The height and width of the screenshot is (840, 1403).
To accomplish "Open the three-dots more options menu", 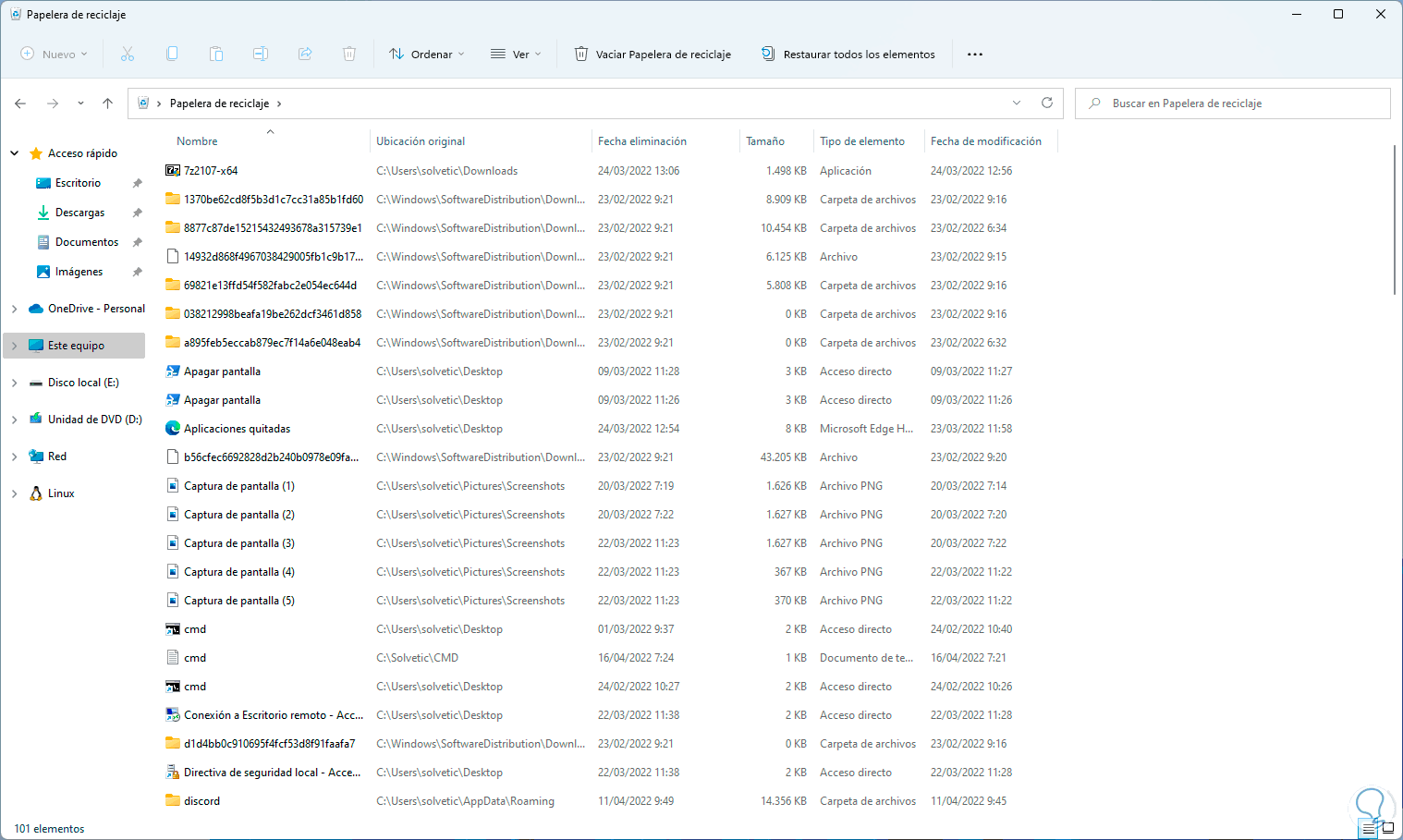I will pos(975,55).
